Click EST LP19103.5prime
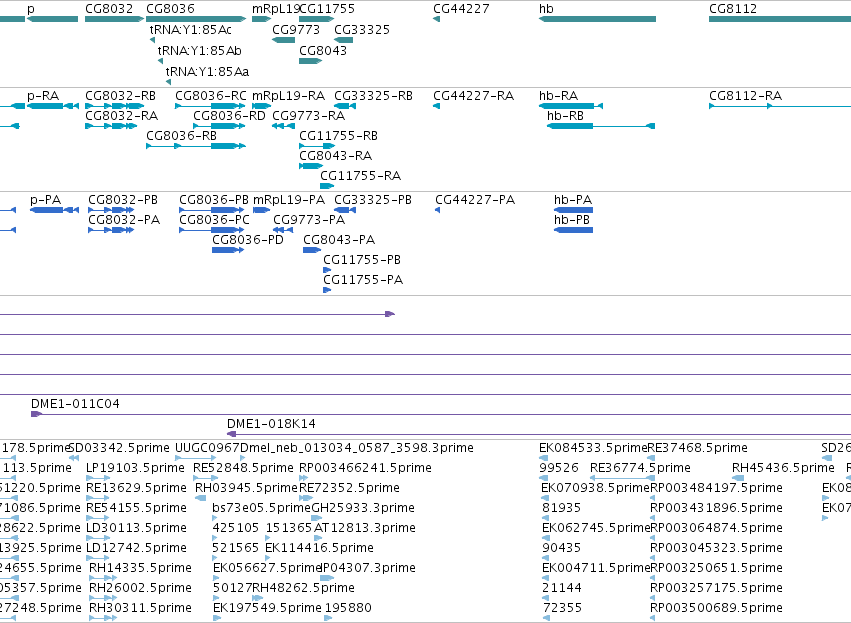This screenshot has width=851, height=623. click(135, 468)
